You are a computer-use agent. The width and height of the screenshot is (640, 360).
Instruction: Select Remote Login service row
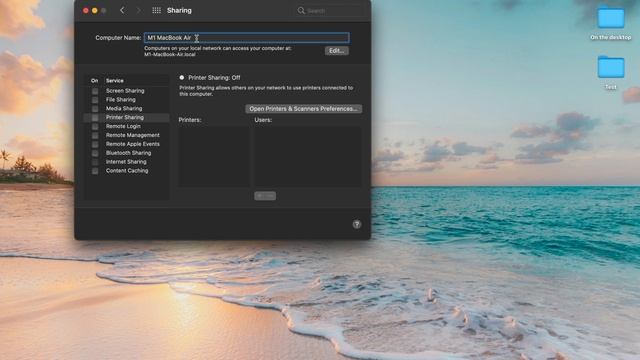(126, 127)
